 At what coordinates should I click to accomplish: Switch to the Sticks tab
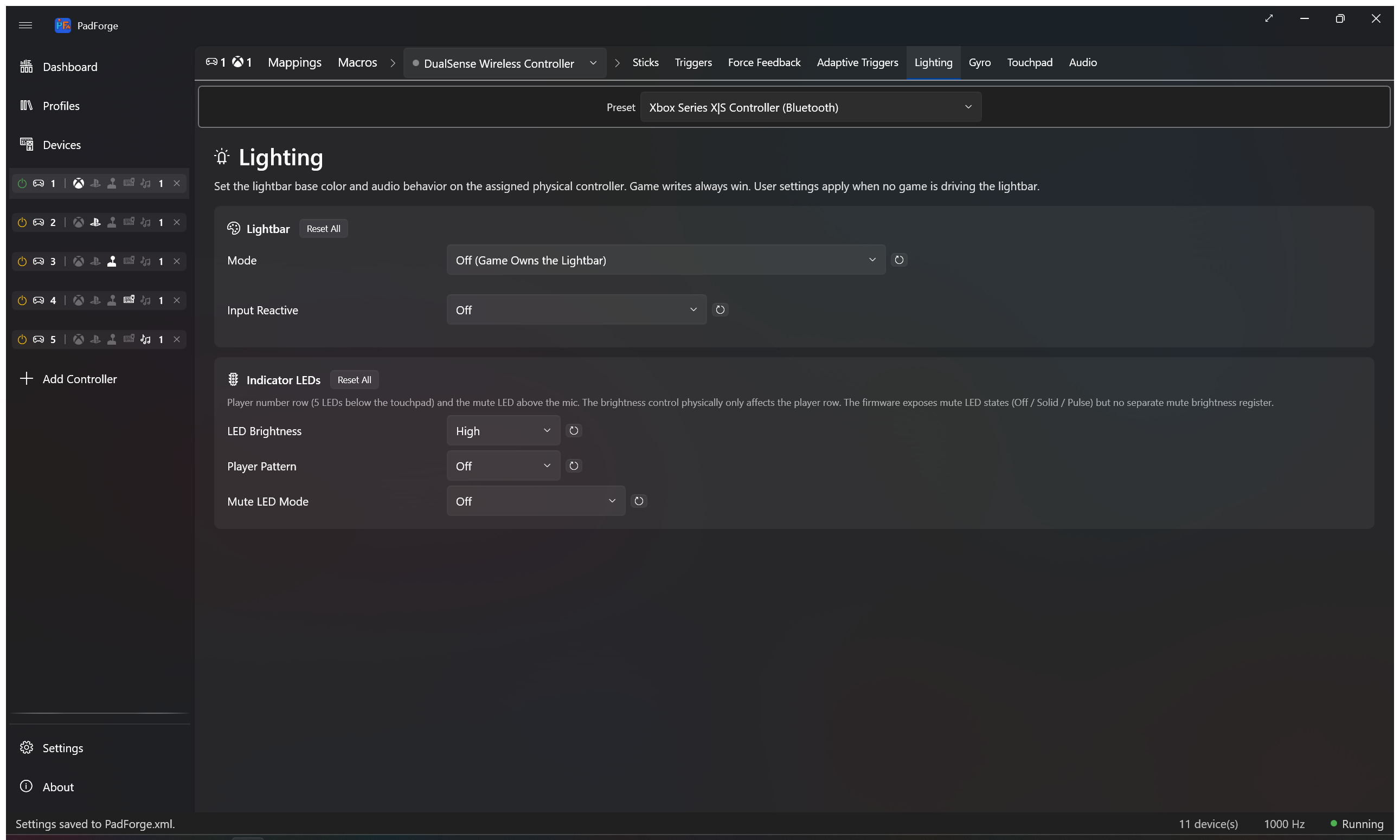pyautogui.click(x=645, y=62)
